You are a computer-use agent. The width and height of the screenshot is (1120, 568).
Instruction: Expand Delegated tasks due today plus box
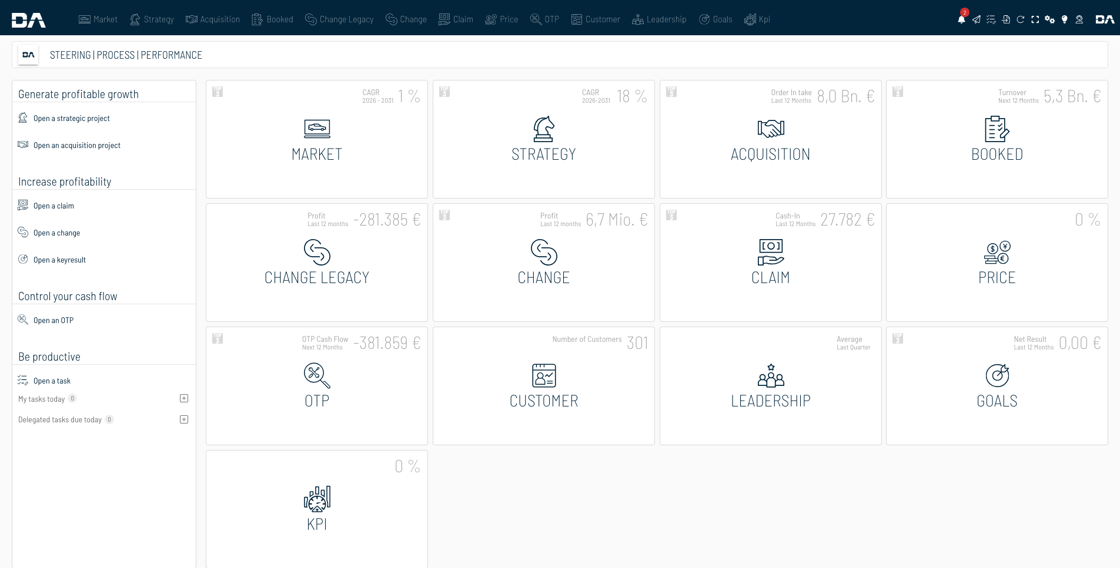click(184, 419)
